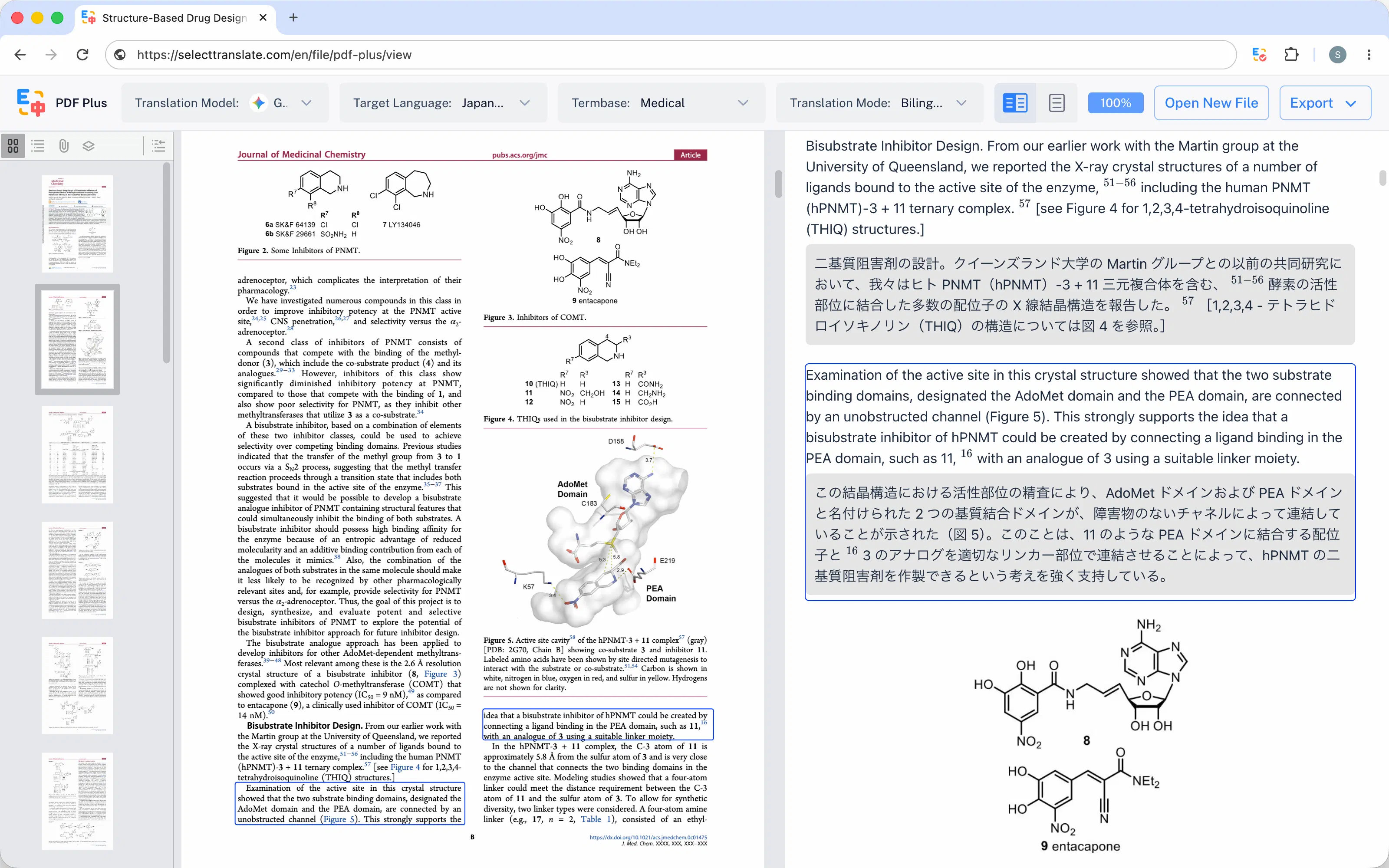This screenshot has height=868, width=1389.
Task: Click the Figure 3 Inhibitors of COMT caption
Action: pos(535,317)
